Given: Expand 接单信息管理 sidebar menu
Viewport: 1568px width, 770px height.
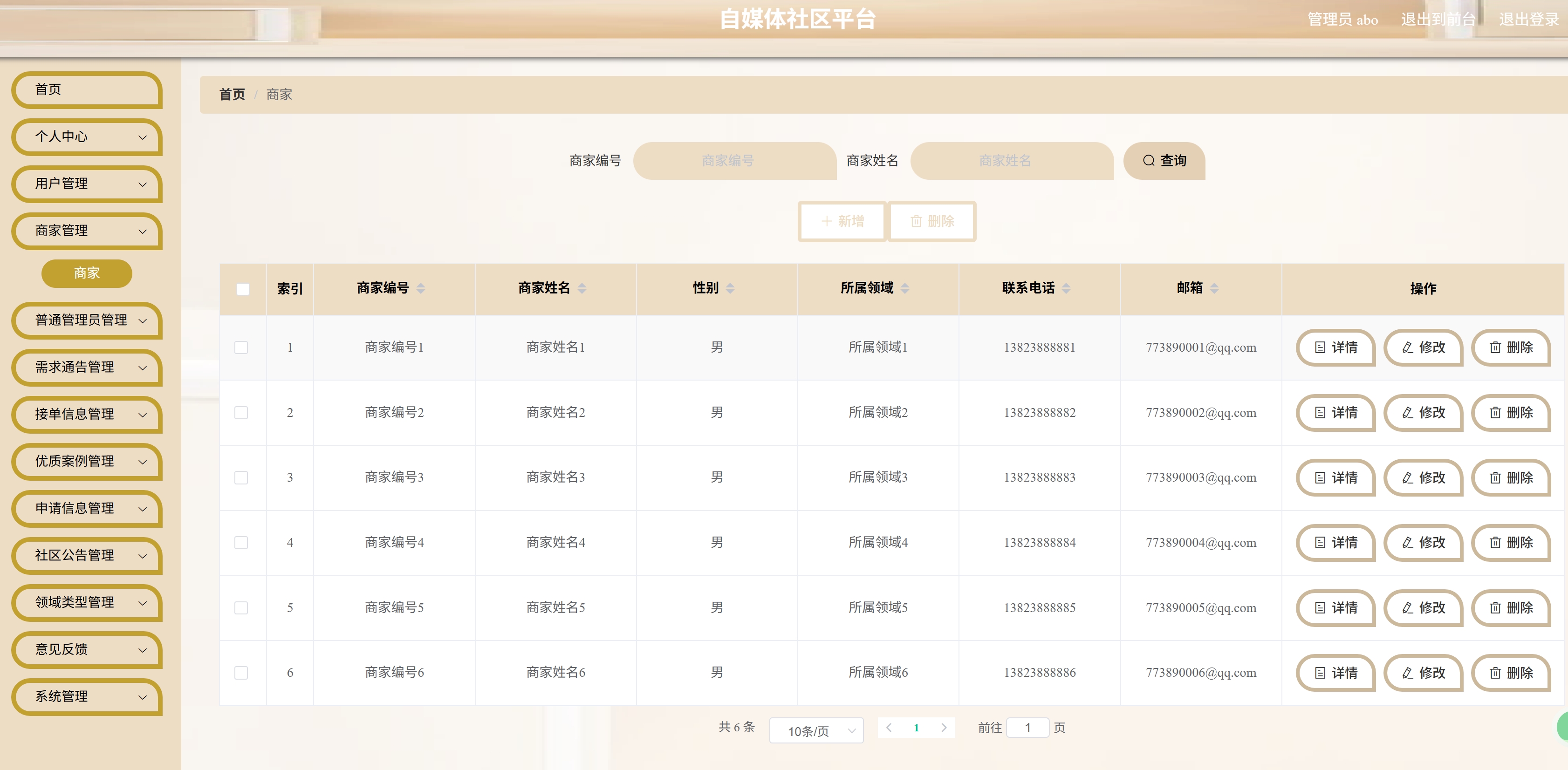Looking at the screenshot, I should [x=87, y=415].
